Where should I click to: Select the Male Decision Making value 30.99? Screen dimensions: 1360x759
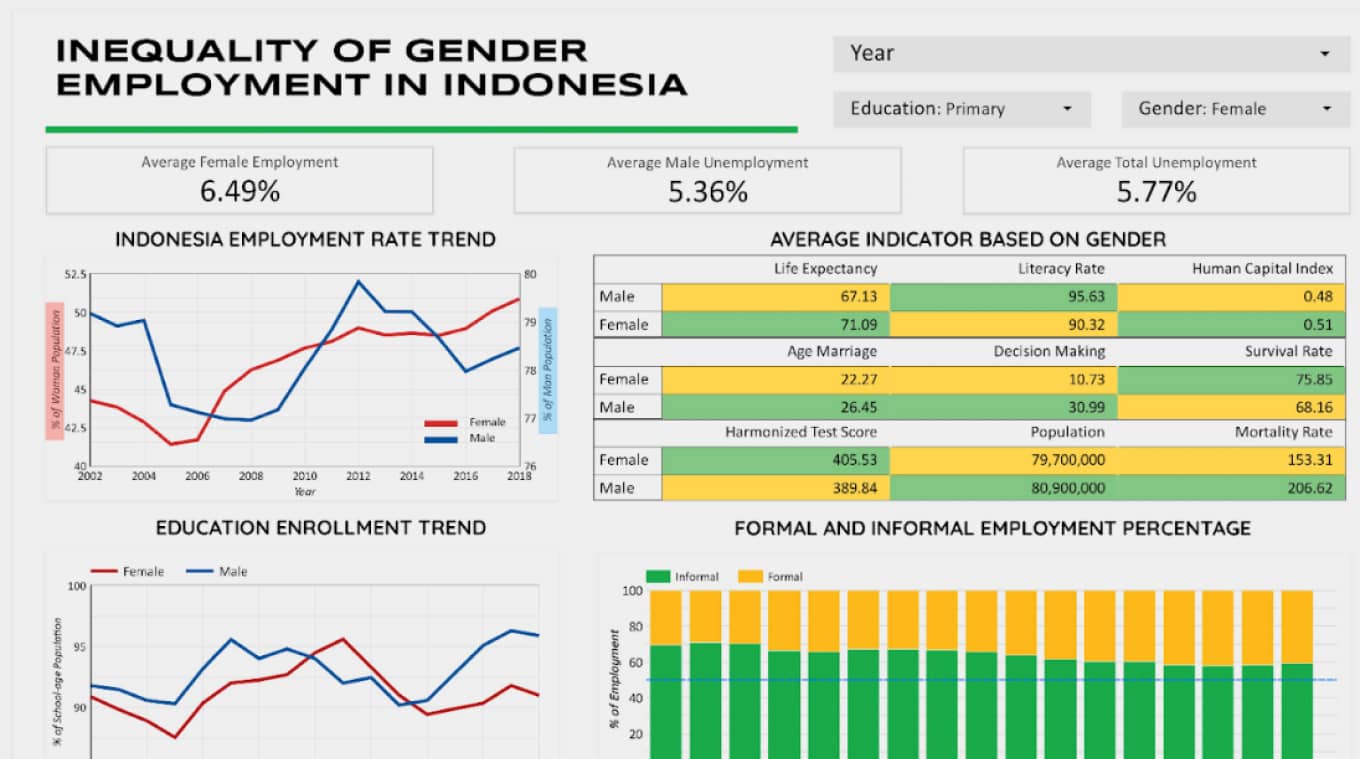click(x=1003, y=407)
